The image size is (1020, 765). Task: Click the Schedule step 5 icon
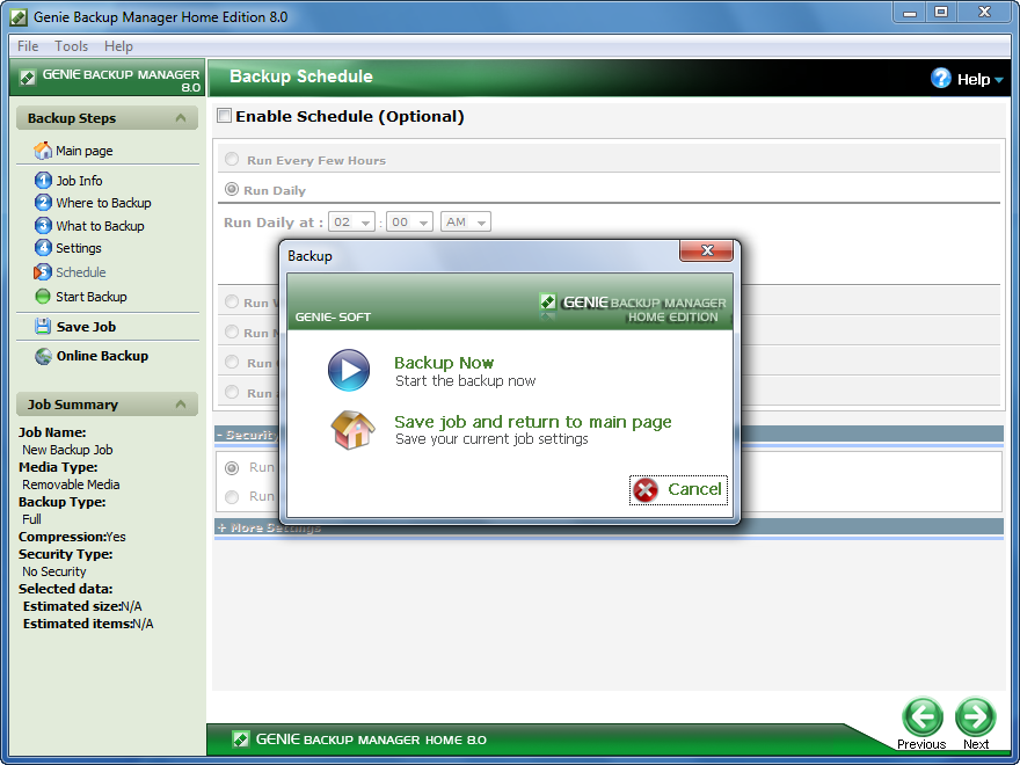(x=43, y=272)
